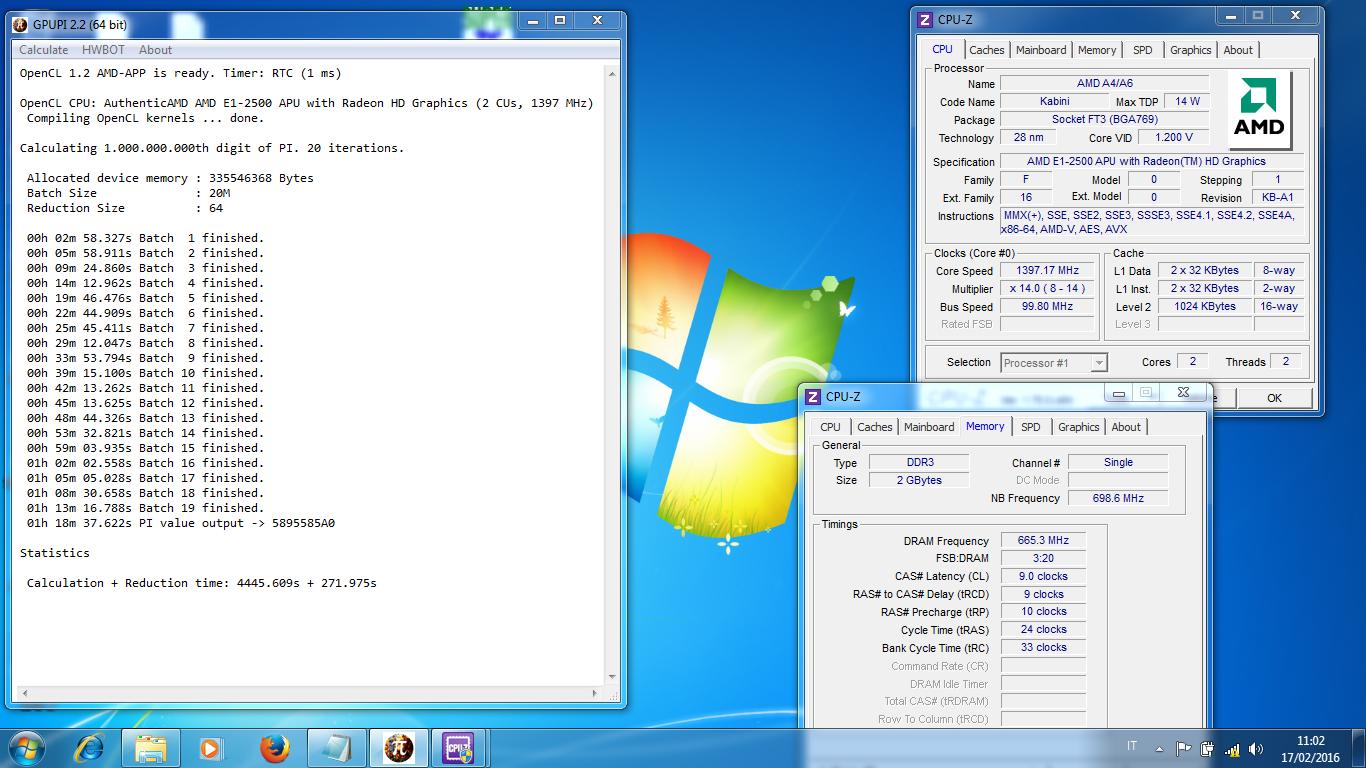
Task: Click the Bank Cycle Time value 33 clocks
Action: click(x=1042, y=648)
